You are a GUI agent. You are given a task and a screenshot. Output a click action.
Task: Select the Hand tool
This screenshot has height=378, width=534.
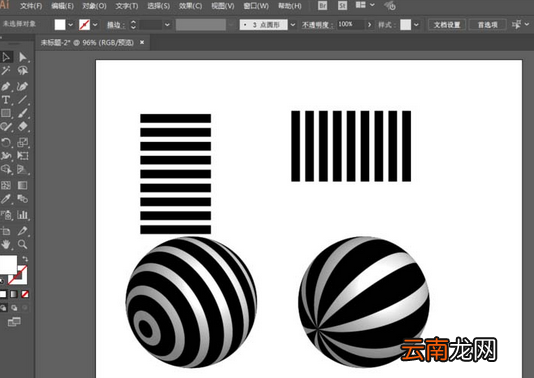coord(6,245)
